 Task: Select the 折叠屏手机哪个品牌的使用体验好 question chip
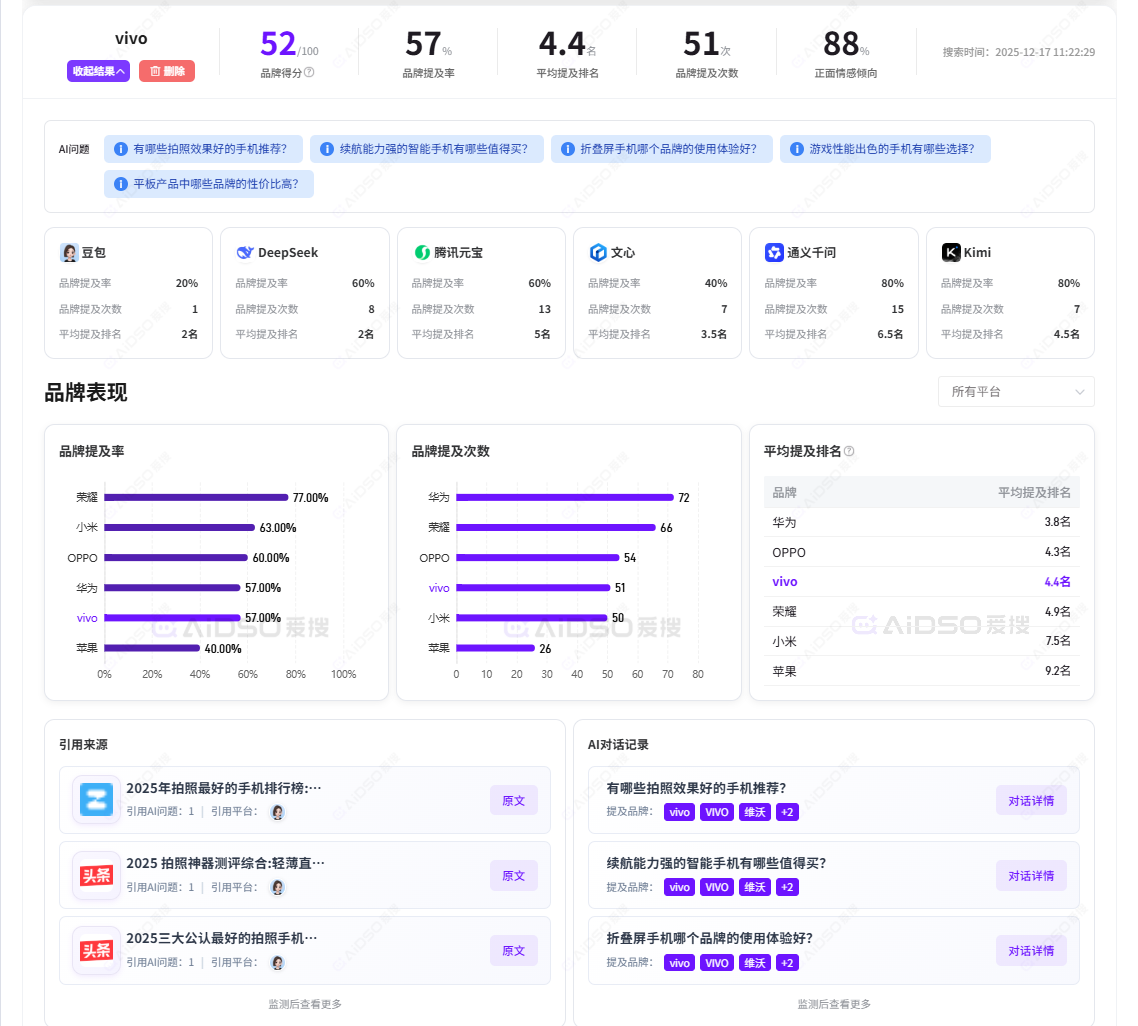pos(662,149)
